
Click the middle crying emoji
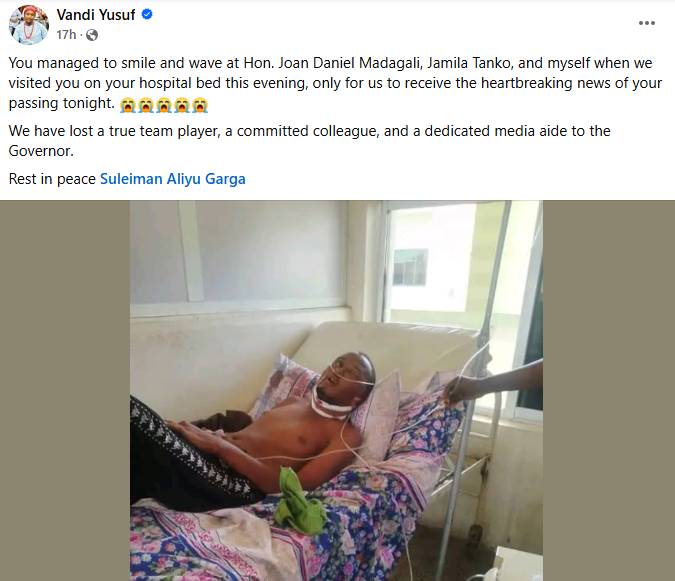pyautogui.click(x=164, y=105)
